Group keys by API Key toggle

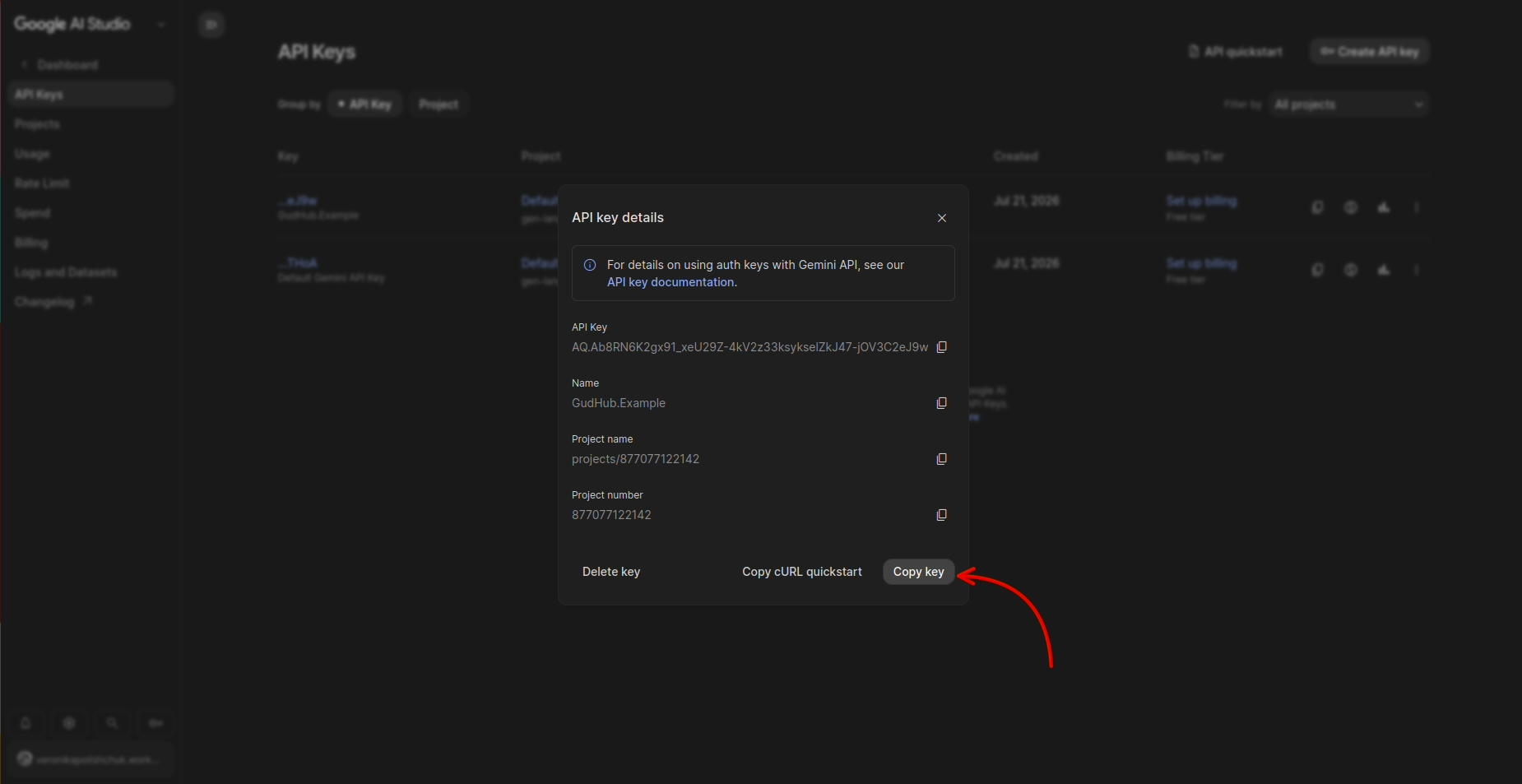[x=364, y=104]
